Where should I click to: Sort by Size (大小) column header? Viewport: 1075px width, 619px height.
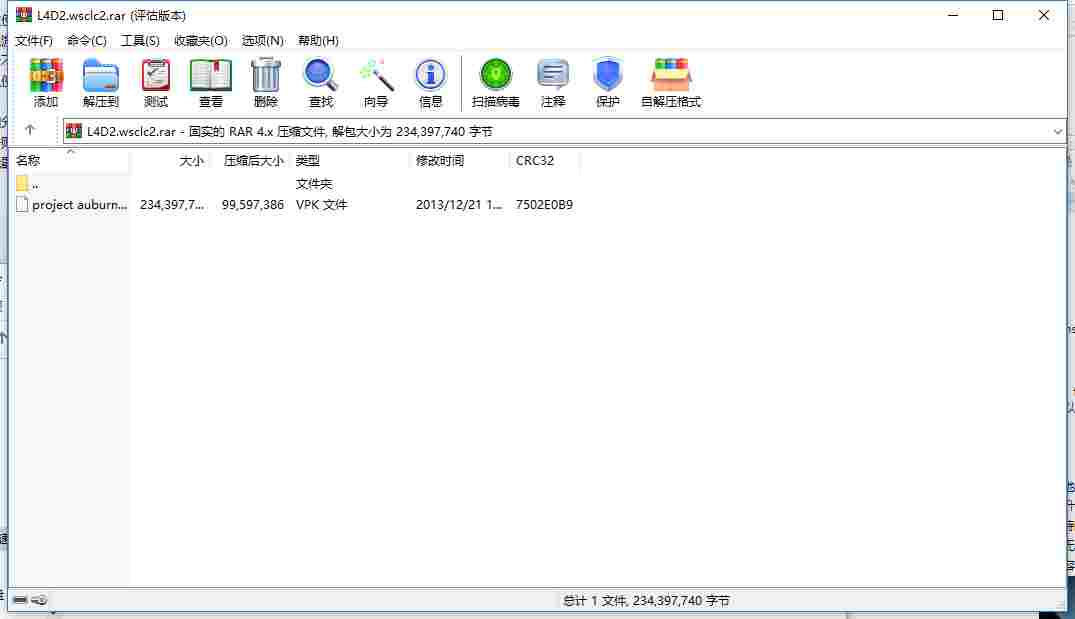pos(172,160)
